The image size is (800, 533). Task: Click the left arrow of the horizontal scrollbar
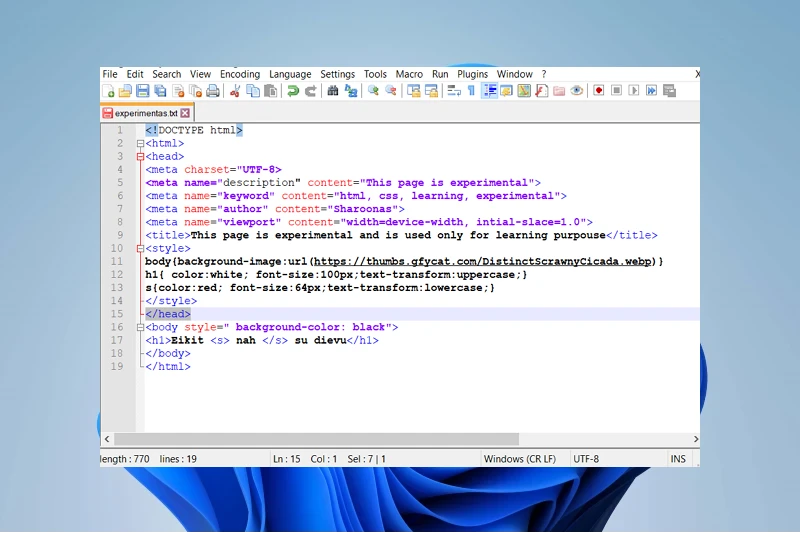107,439
